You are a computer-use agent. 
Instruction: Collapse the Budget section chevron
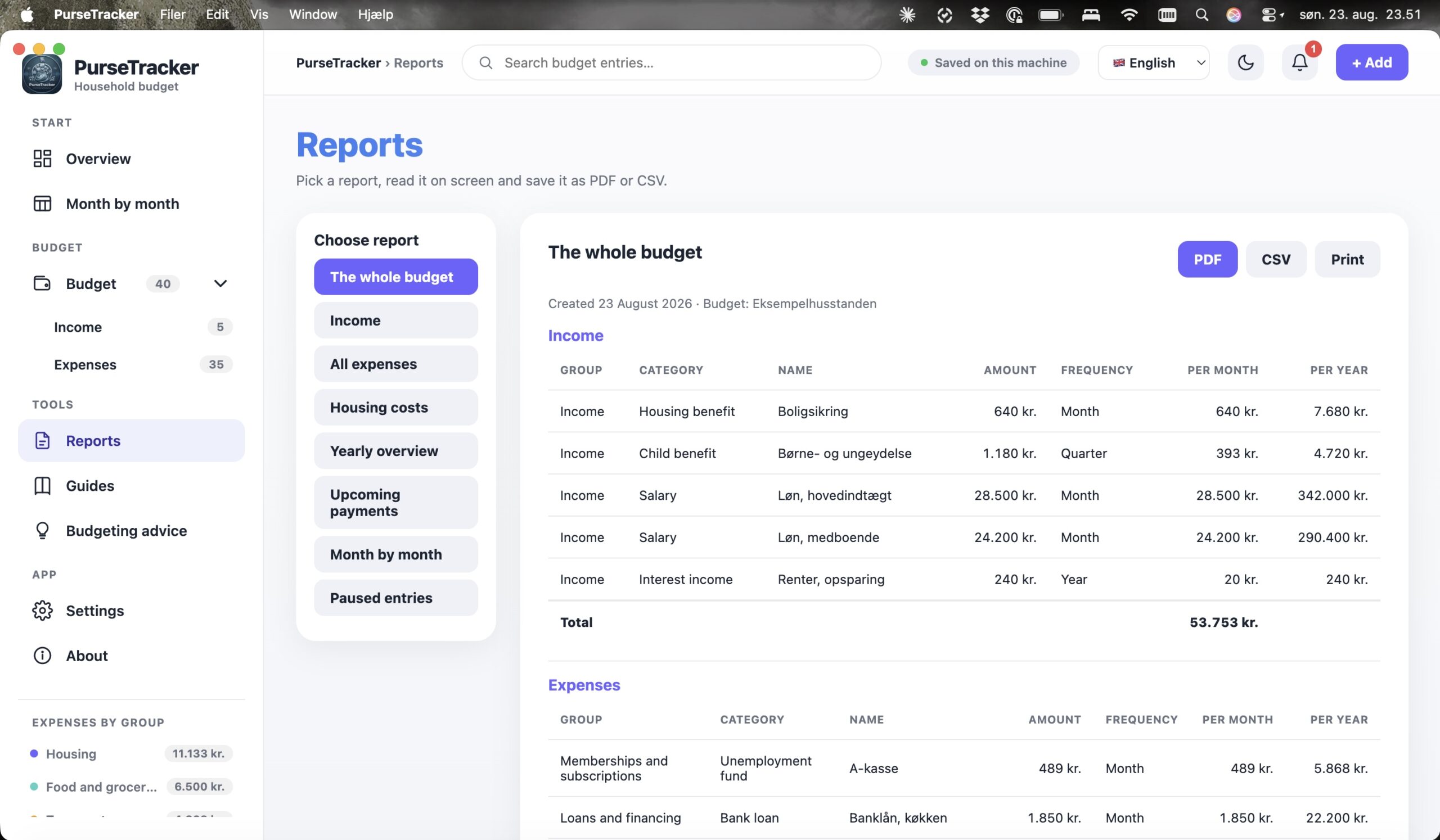click(220, 283)
